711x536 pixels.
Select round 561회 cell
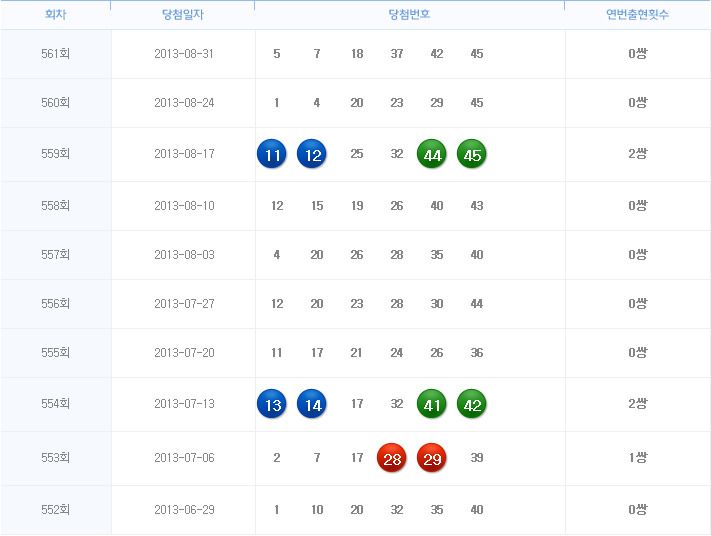(55, 54)
